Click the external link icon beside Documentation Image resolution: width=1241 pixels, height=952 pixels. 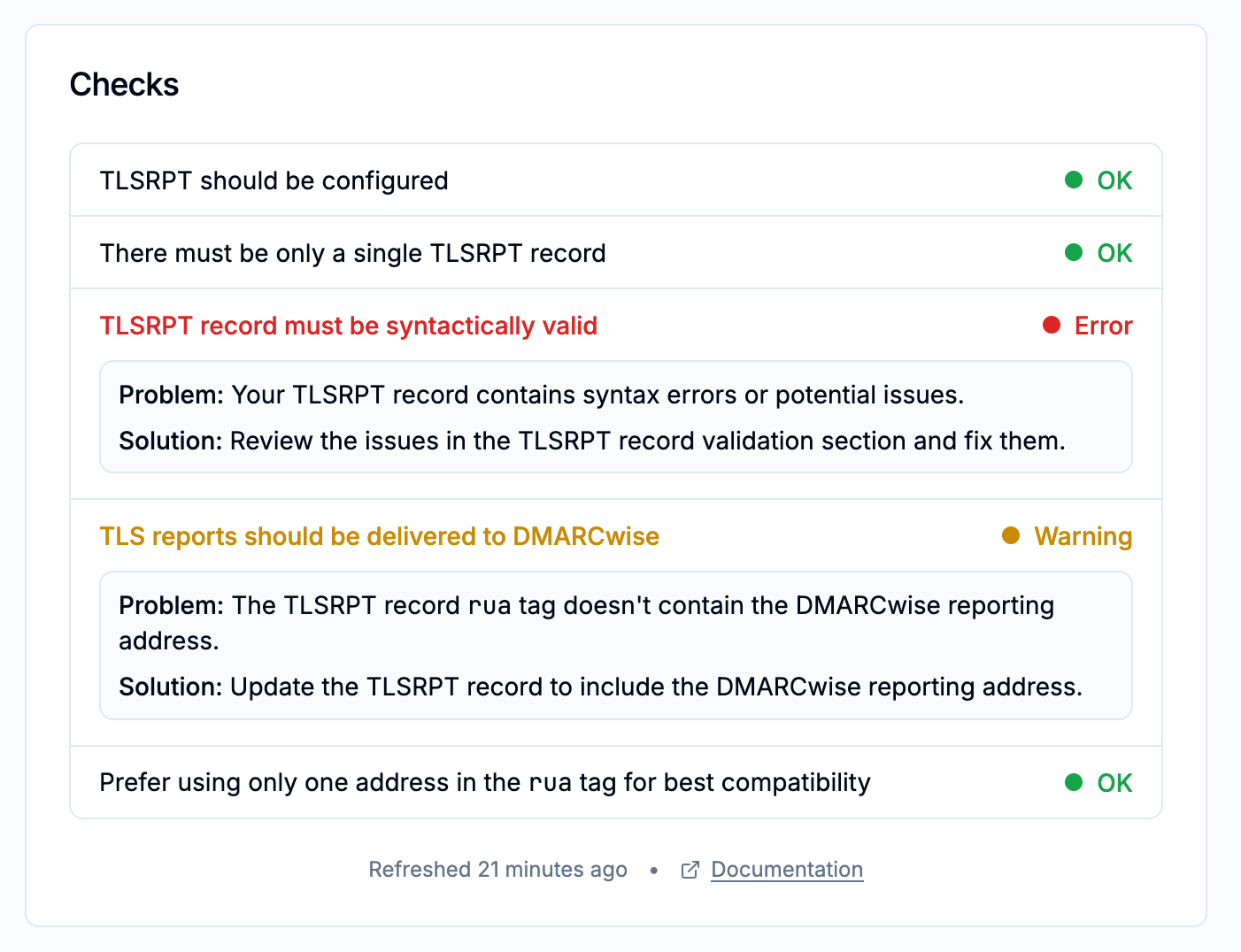[690, 870]
